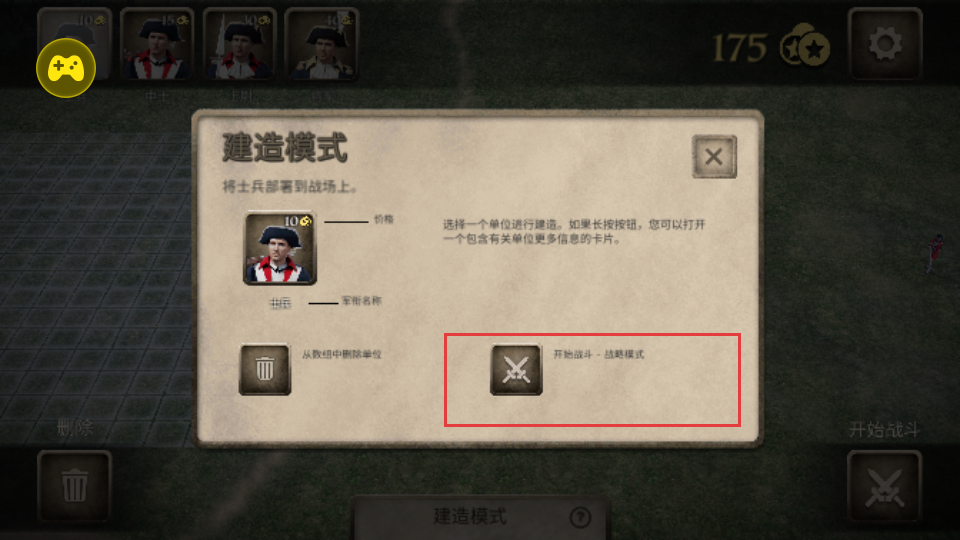Select the 40-coin officer unit card
The image size is (960, 540).
pos(321,44)
